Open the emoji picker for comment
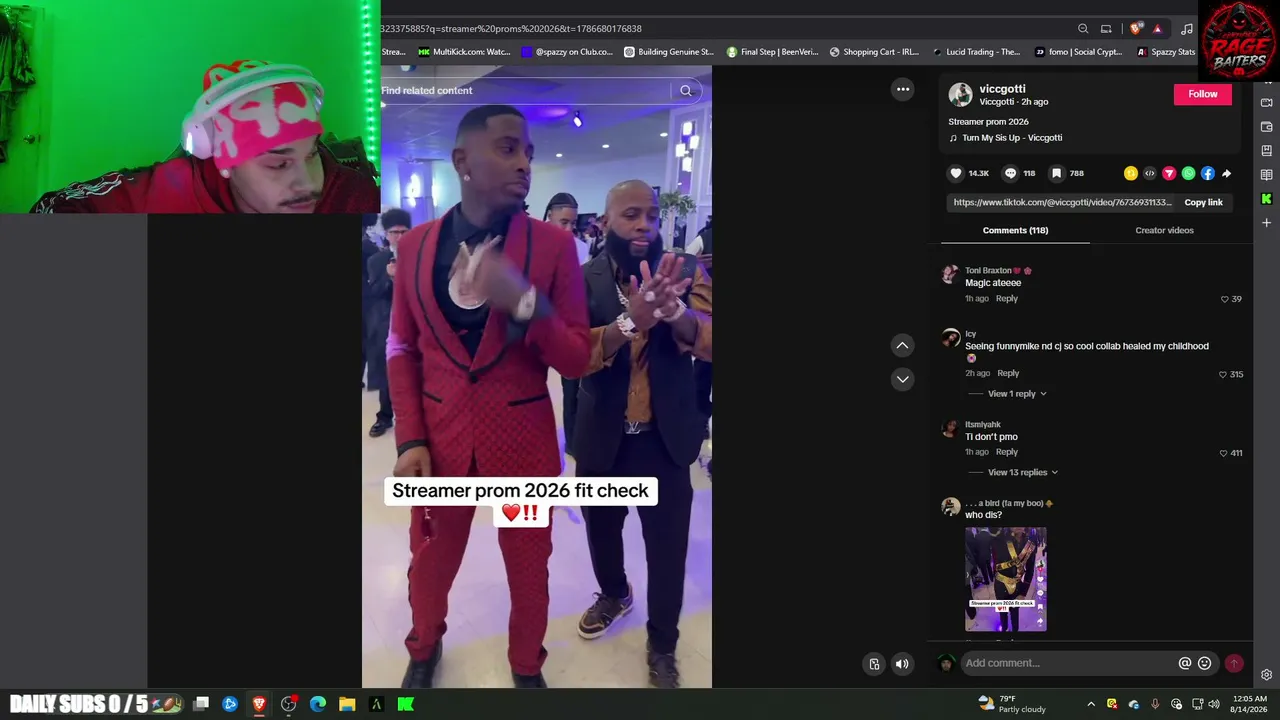The width and height of the screenshot is (1280, 720). click(1205, 663)
